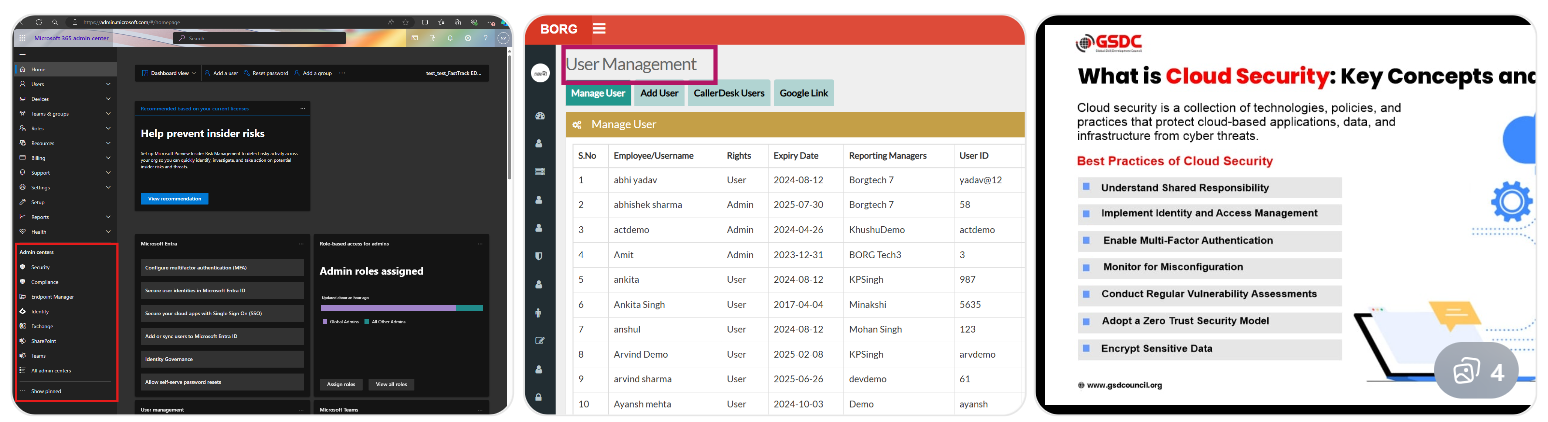Click the Assign roles button
The image size is (1548, 422).
click(341, 384)
